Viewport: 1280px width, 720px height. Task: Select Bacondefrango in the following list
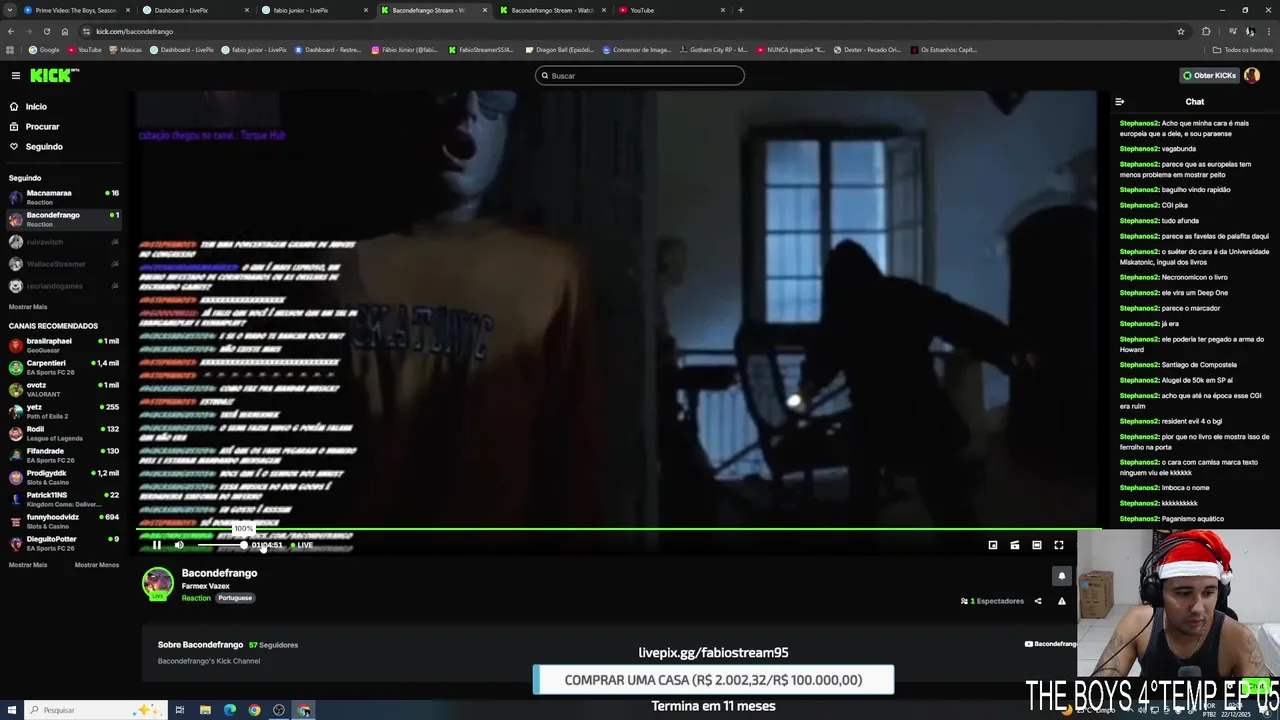[x=62, y=219]
